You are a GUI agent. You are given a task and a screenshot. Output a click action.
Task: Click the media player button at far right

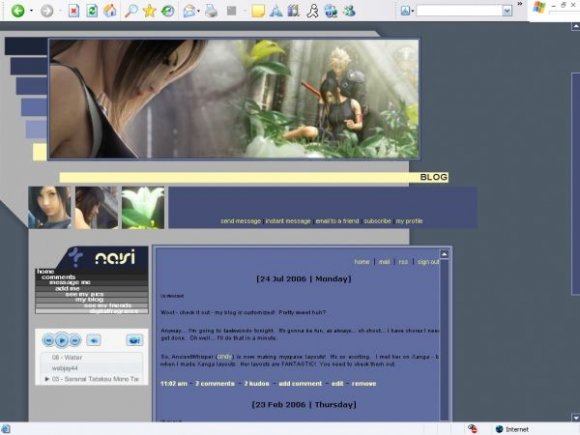pos(134,340)
